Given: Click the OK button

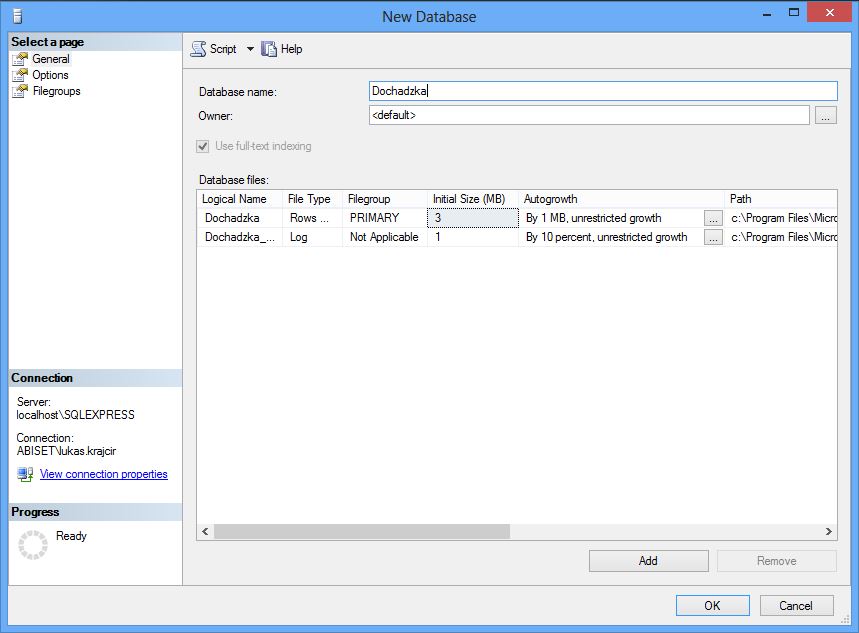Looking at the screenshot, I should (713, 606).
